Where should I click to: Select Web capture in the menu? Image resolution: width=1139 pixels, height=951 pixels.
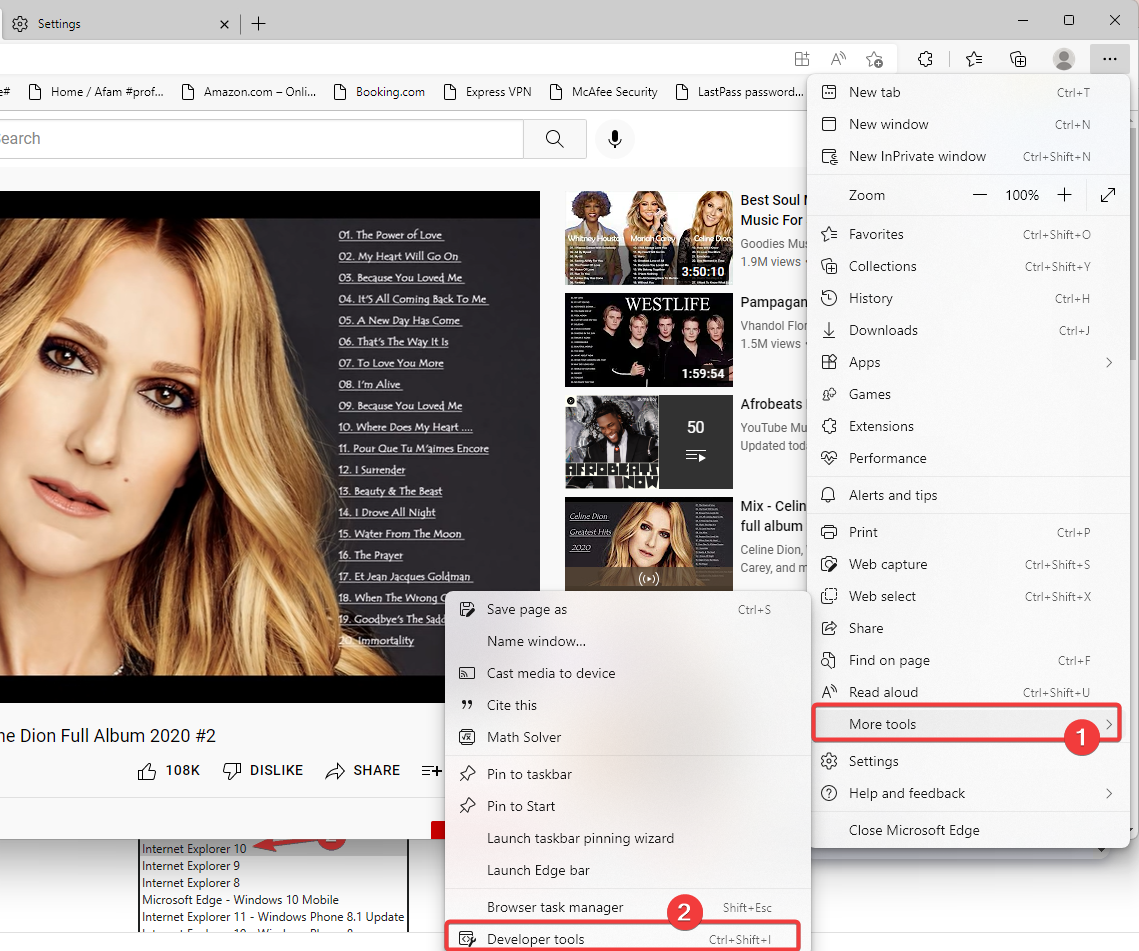tap(968, 564)
